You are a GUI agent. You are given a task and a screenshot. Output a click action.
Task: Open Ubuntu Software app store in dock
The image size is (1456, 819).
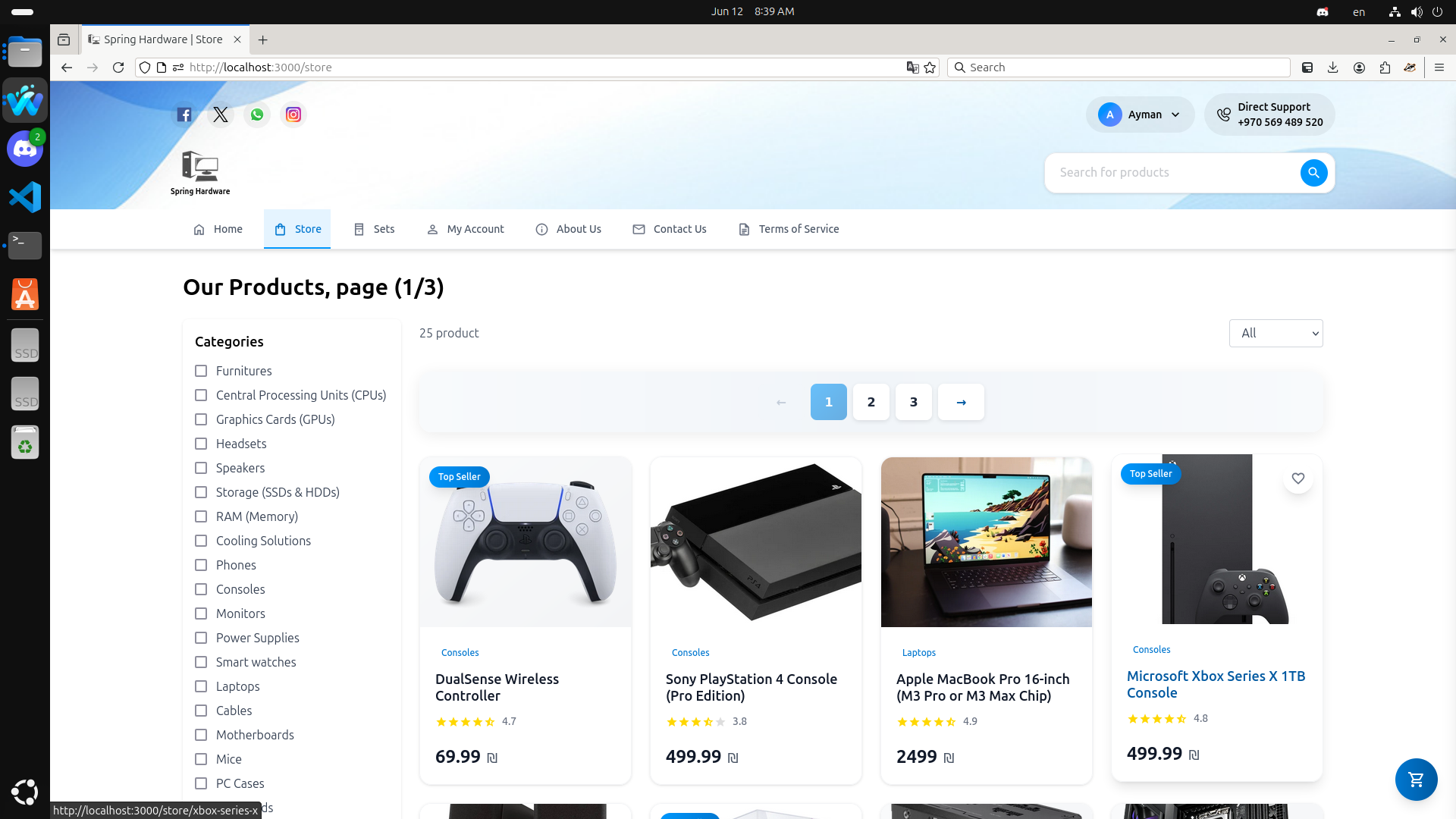click(x=25, y=294)
